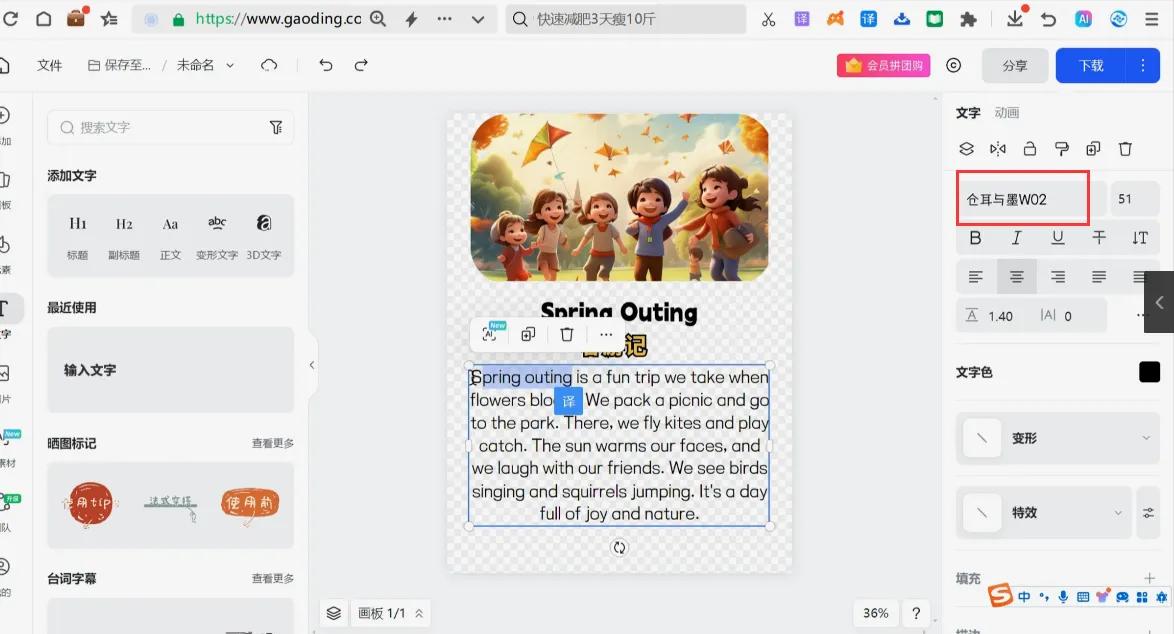Image resolution: width=1174 pixels, height=634 pixels.
Task: Toggle italic text style
Action: [1016, 238]
